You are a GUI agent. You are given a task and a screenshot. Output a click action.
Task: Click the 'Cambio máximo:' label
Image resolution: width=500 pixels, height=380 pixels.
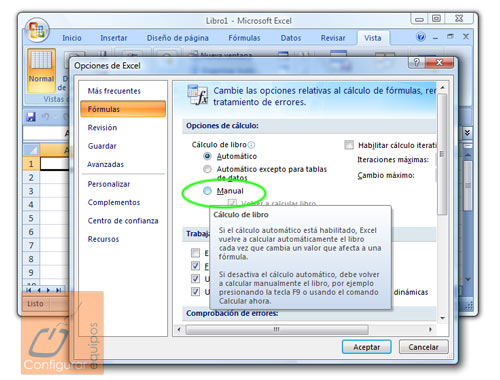[x=386, y=175]
